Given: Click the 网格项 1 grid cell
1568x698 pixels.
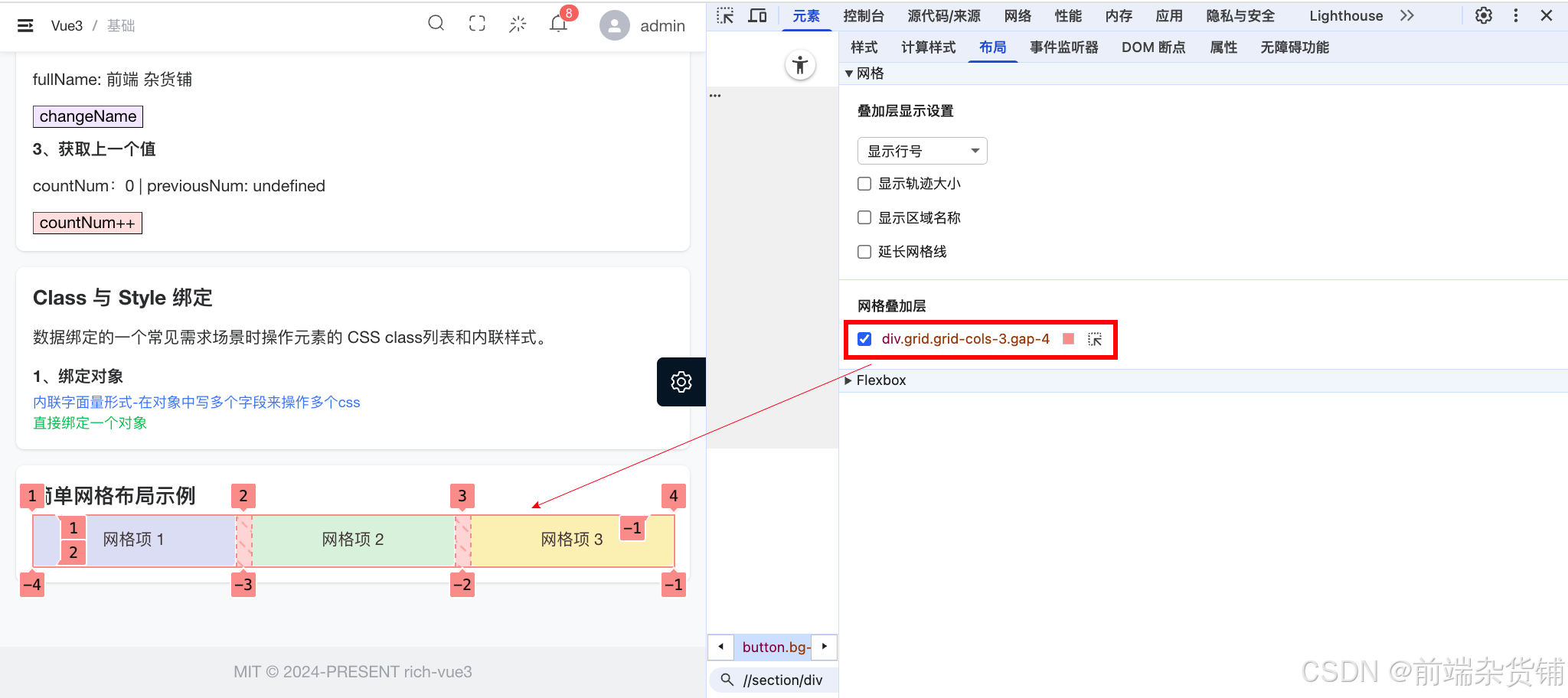Looking at the screenshot, I should [x=134, y=540].
